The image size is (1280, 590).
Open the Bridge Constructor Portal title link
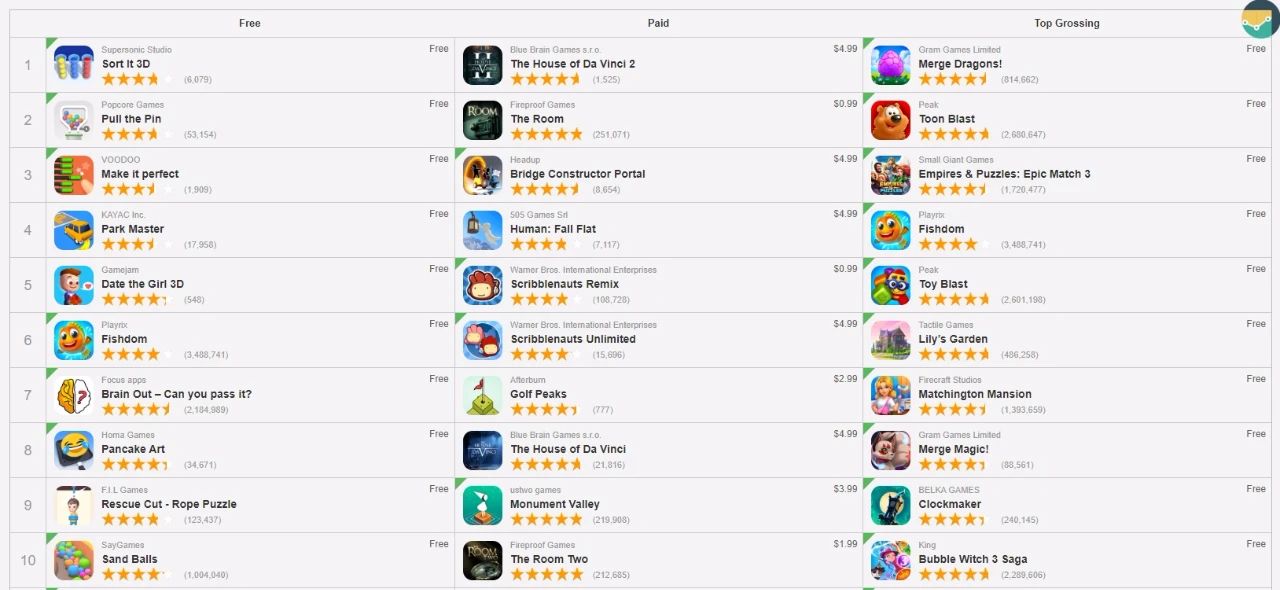[x=578, y=174]
